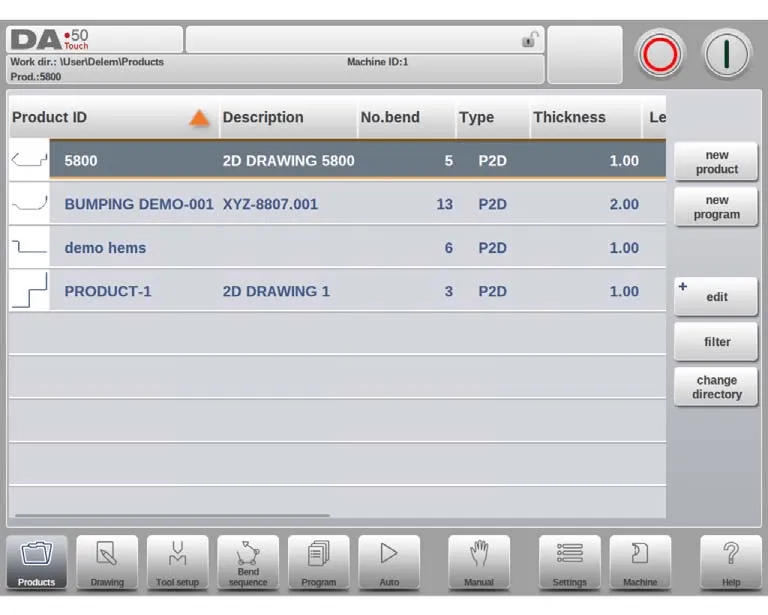Click the horizontal scrollbar under the product list
Image resolution: width=768 pixels, height=615 pixels.
click(170, 516)
